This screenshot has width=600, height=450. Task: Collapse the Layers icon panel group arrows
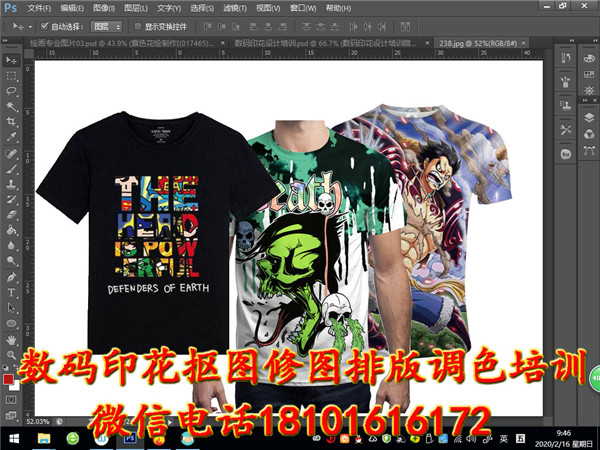coord(585,100)
